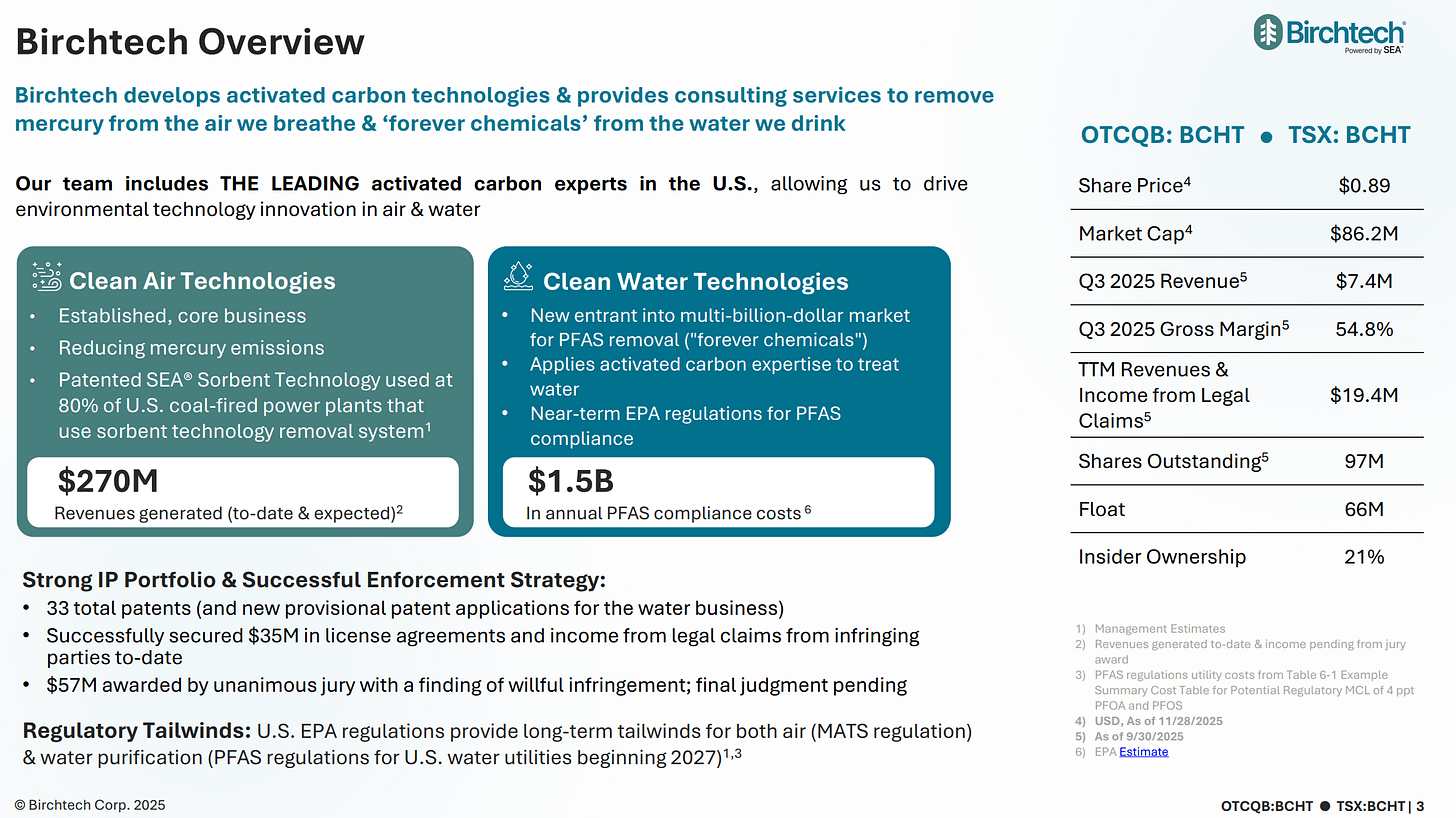Click the Shares Outstanding label

coord(1174,461)
